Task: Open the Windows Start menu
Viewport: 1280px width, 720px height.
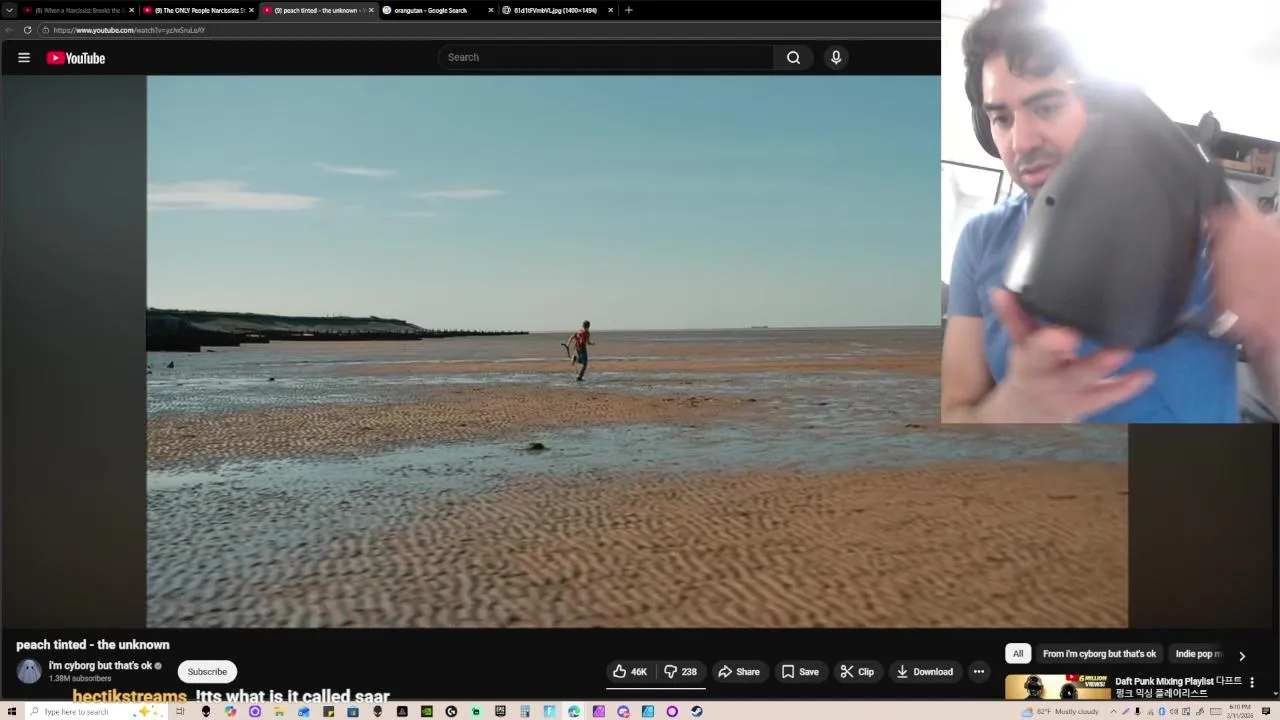Action: 11,711
